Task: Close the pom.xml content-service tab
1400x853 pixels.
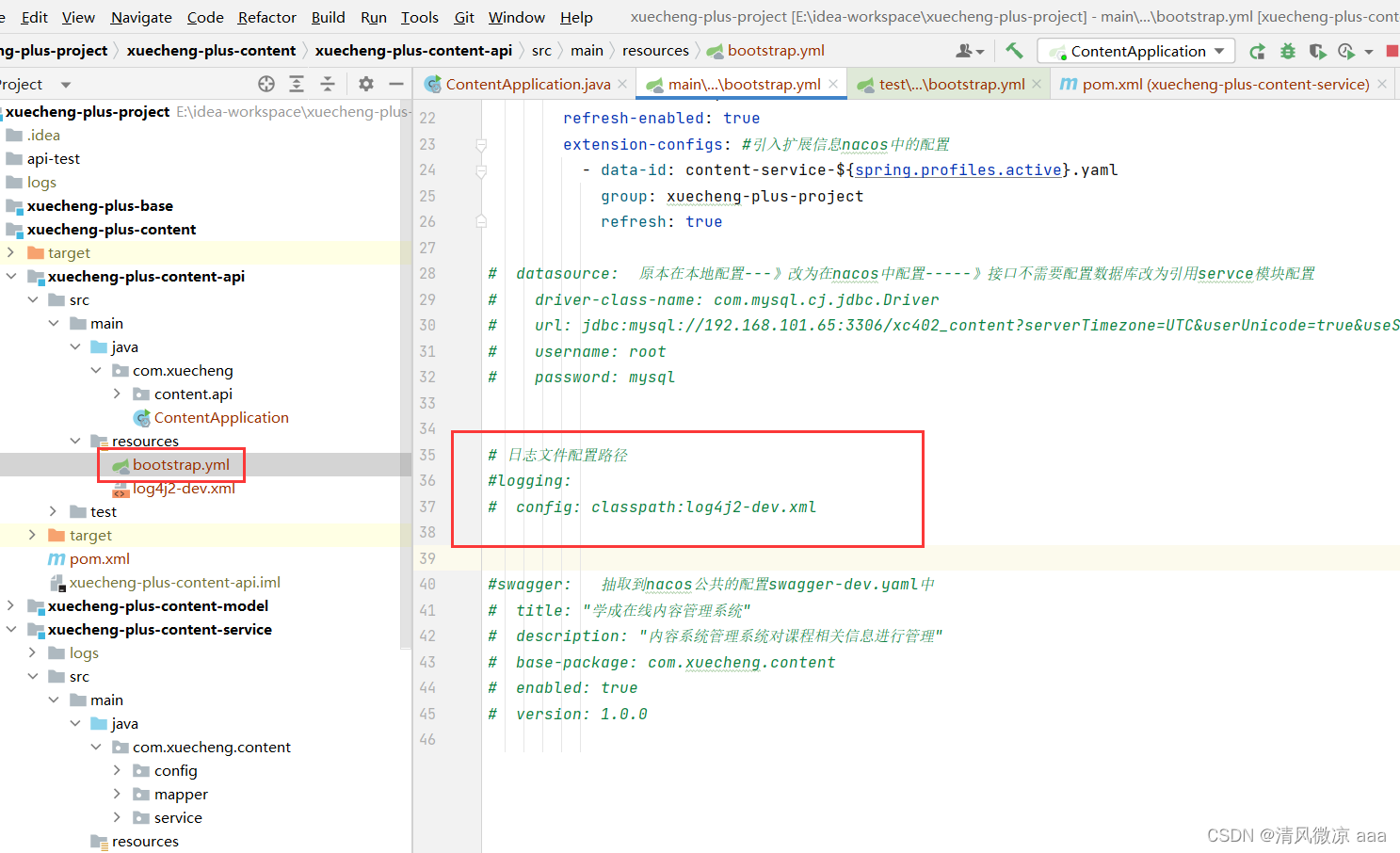Action: tap(1382, 84)
